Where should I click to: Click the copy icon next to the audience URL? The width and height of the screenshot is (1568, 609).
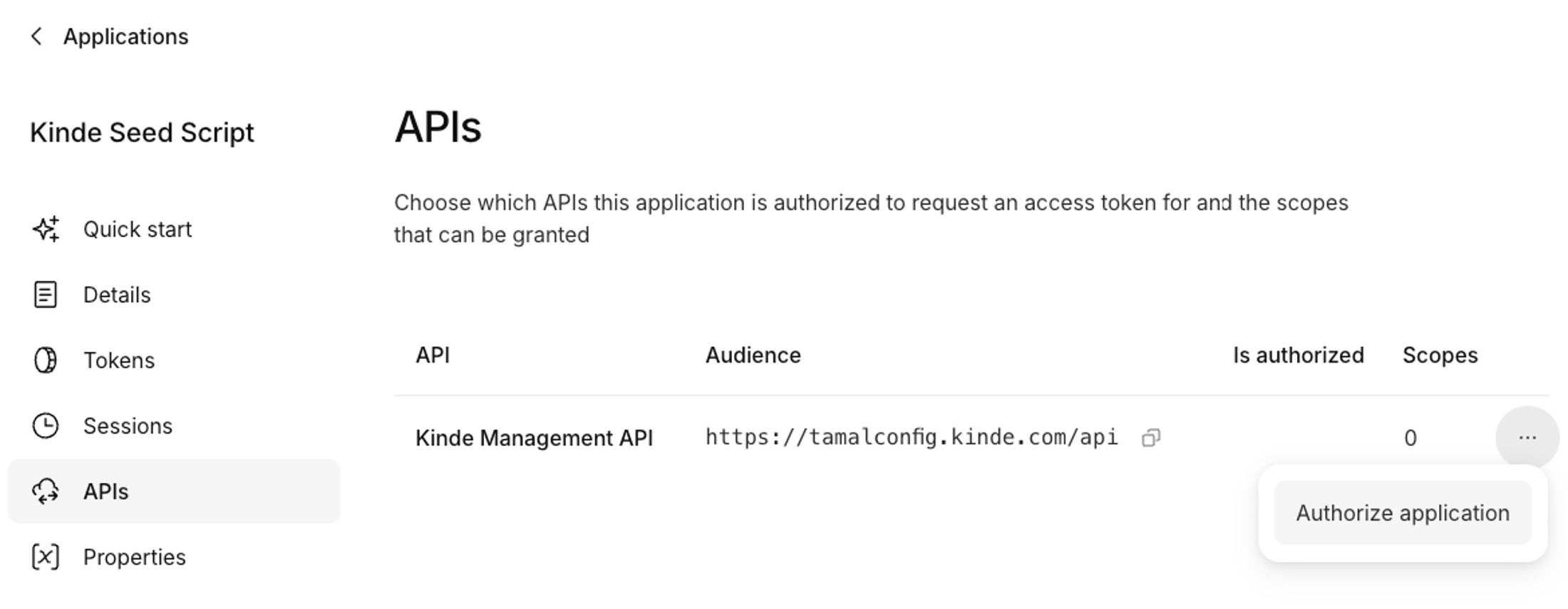(1152, 437)
